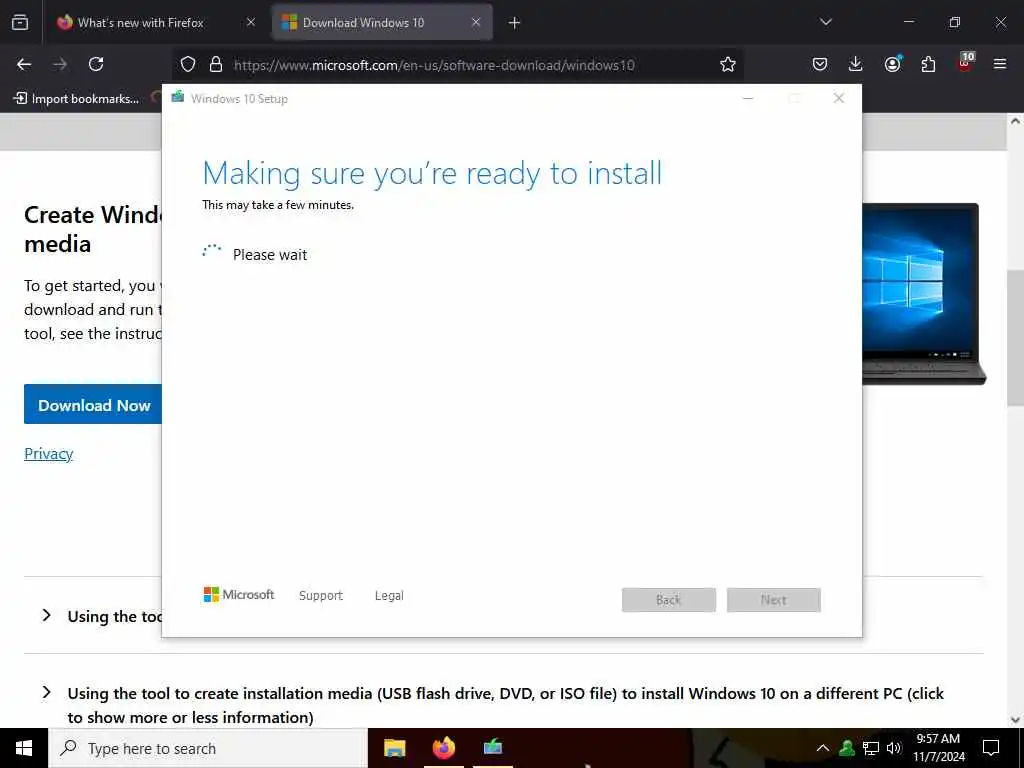The width and height of the screenshot is (1024, 768).
Task: Save page to Pocket
Action: [820, 64]
